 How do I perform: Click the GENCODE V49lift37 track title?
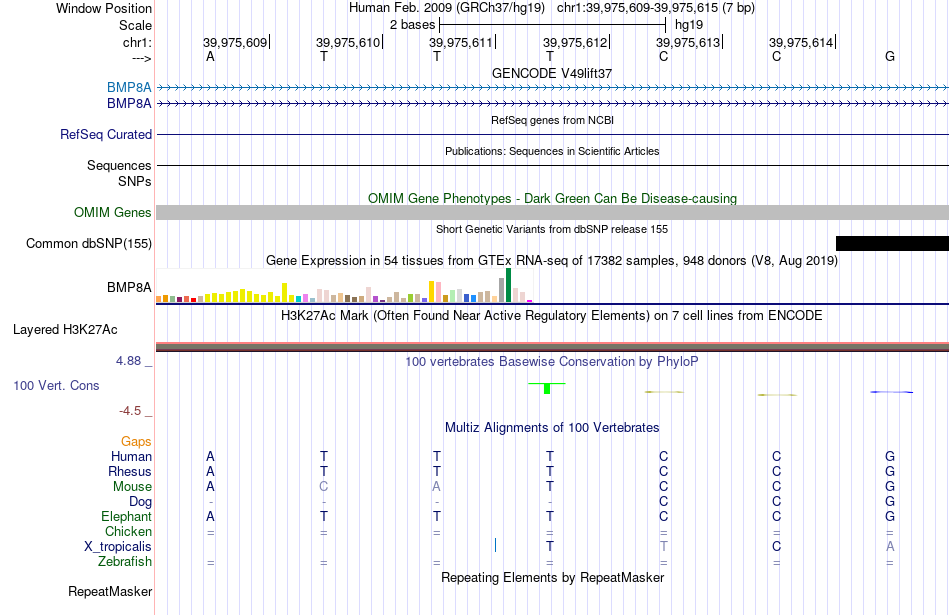click(x=552, y=73)
